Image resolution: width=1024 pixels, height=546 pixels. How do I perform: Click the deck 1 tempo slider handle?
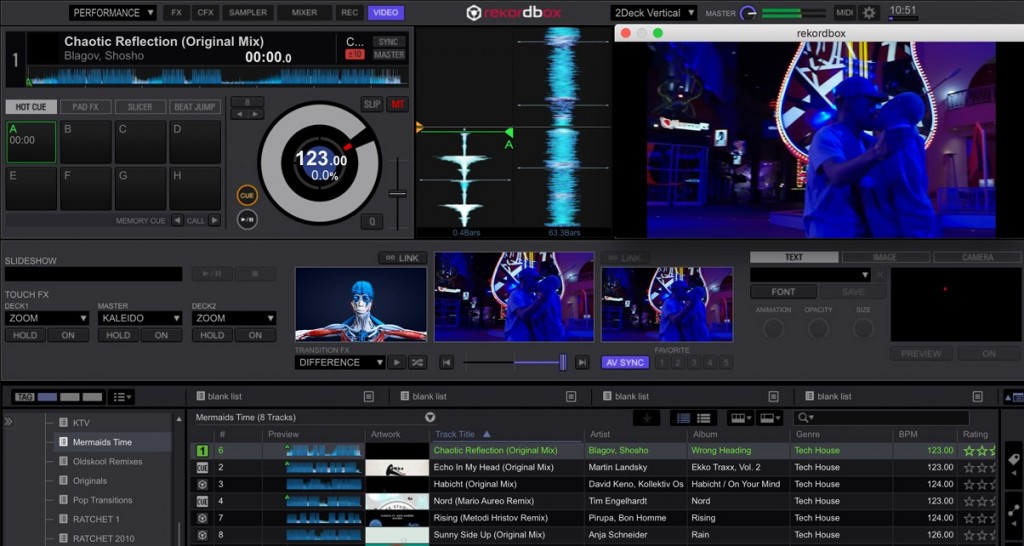397,193
